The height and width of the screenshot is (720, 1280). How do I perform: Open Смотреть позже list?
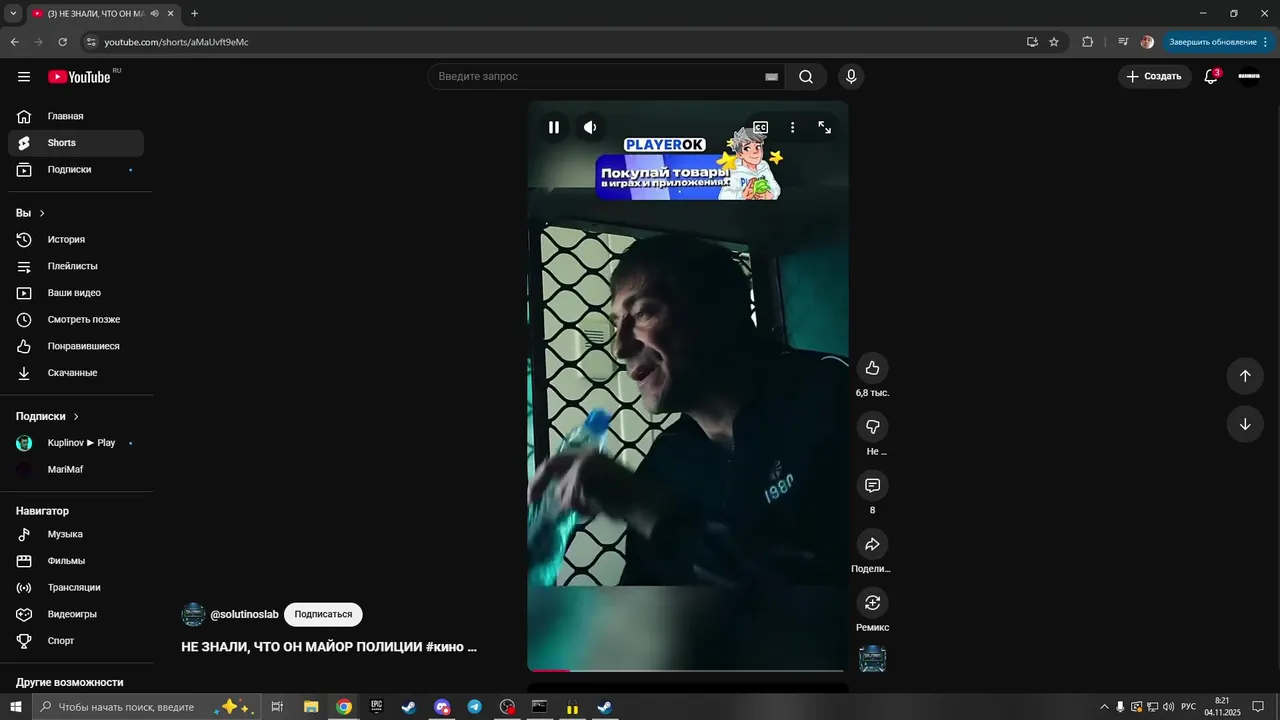[76, 320]
